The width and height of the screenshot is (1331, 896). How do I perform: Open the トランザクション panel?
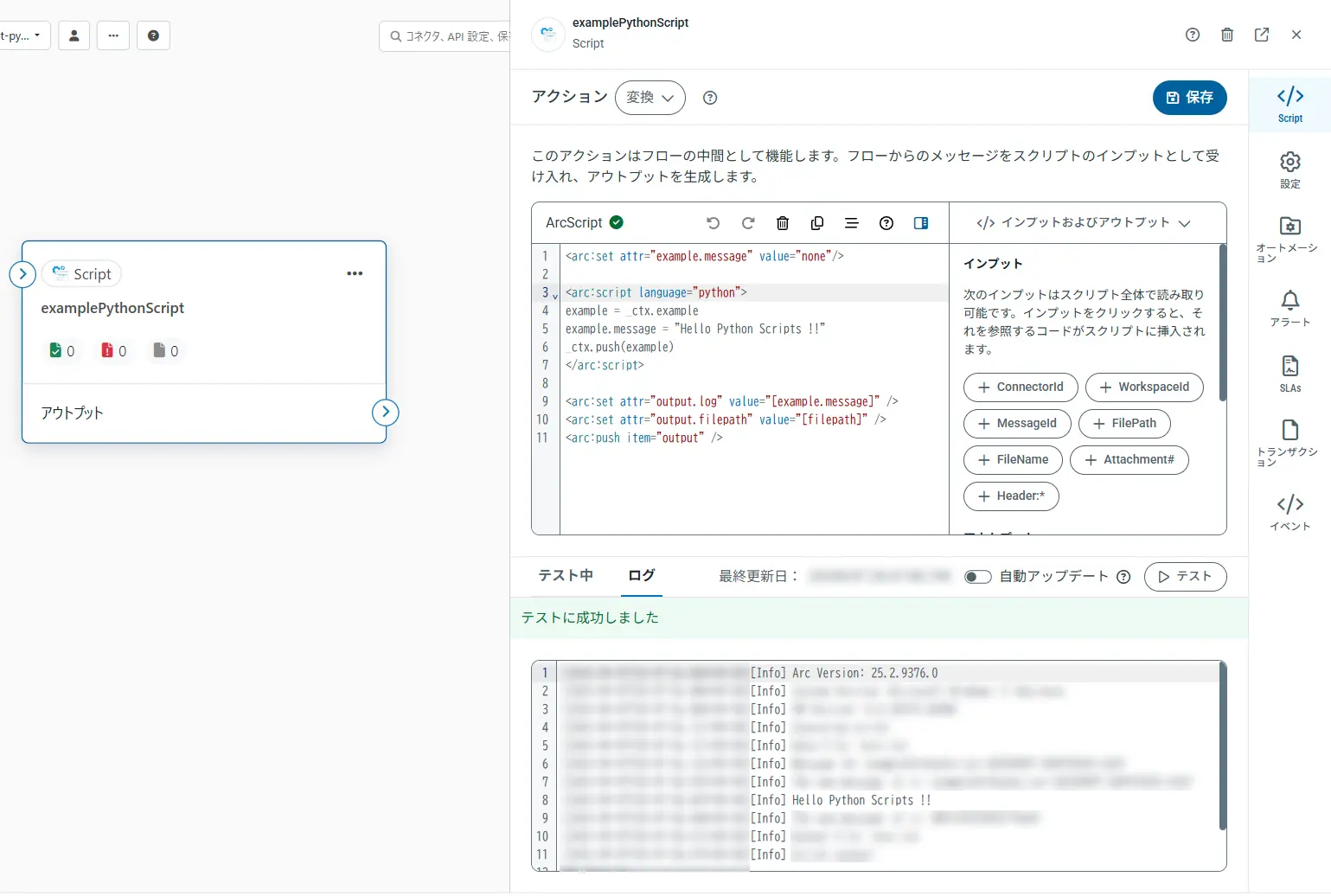(1289, 441)
